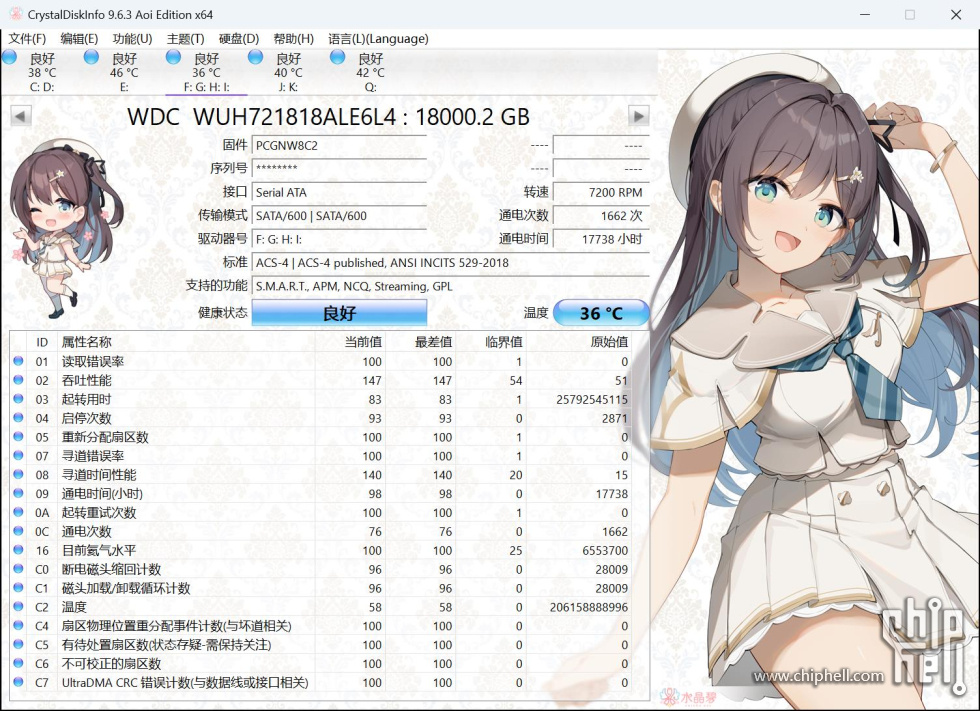Click the status dot for 16 目前氦气水平

tap(18, 550)
